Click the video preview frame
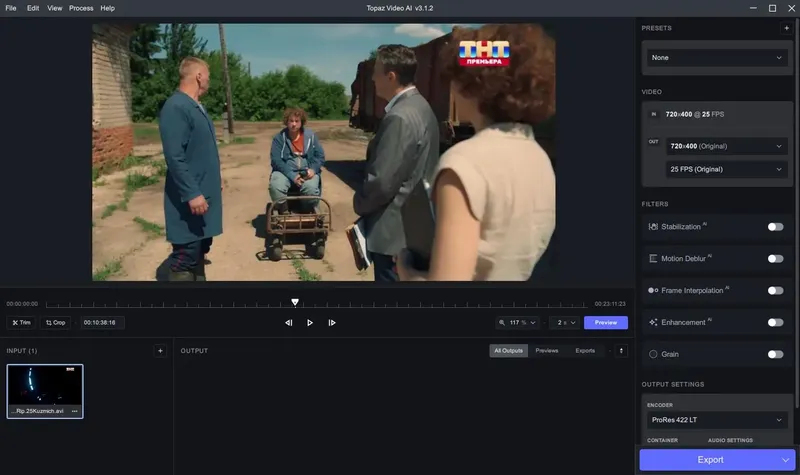The height and width of the screenshot is (475, 800). (x=323, y=152)
